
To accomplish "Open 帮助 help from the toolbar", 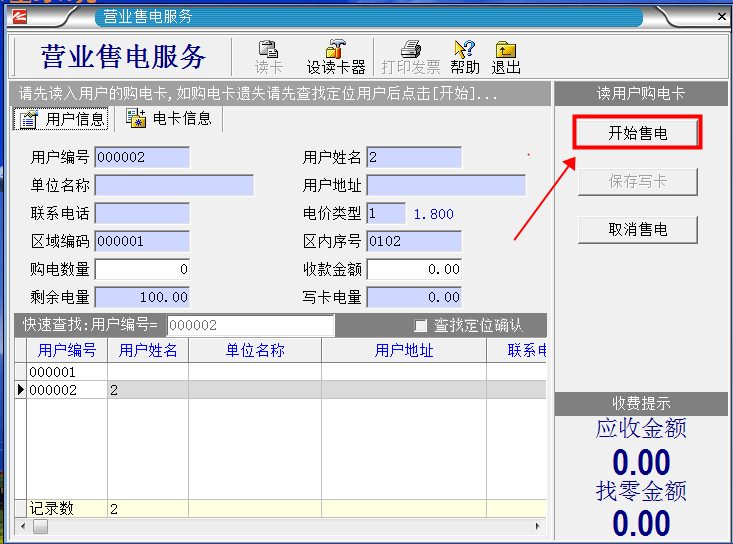I will pyautogui.click(x=464, y=57).
